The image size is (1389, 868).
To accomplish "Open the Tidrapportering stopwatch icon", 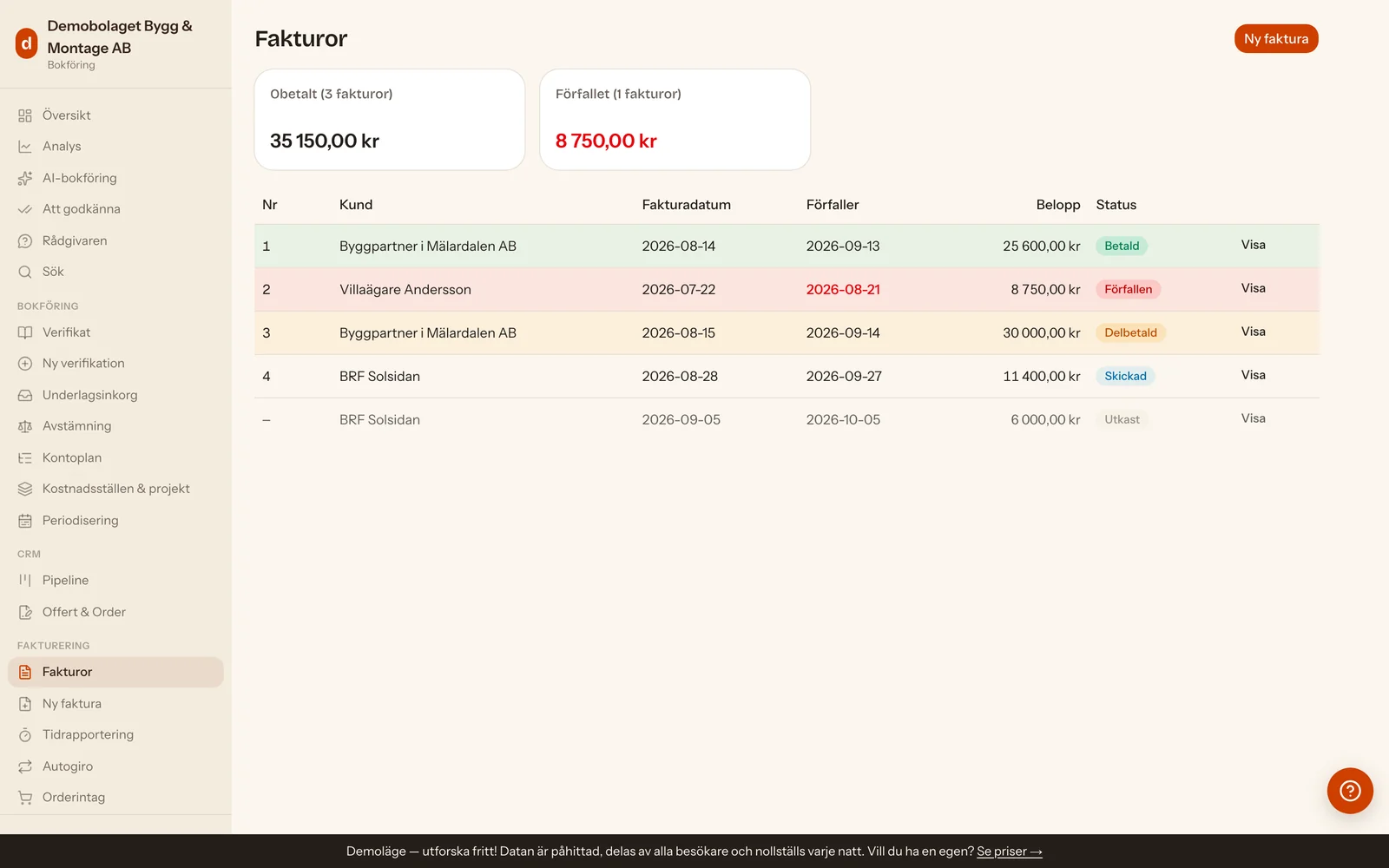I will click(25, 735).
